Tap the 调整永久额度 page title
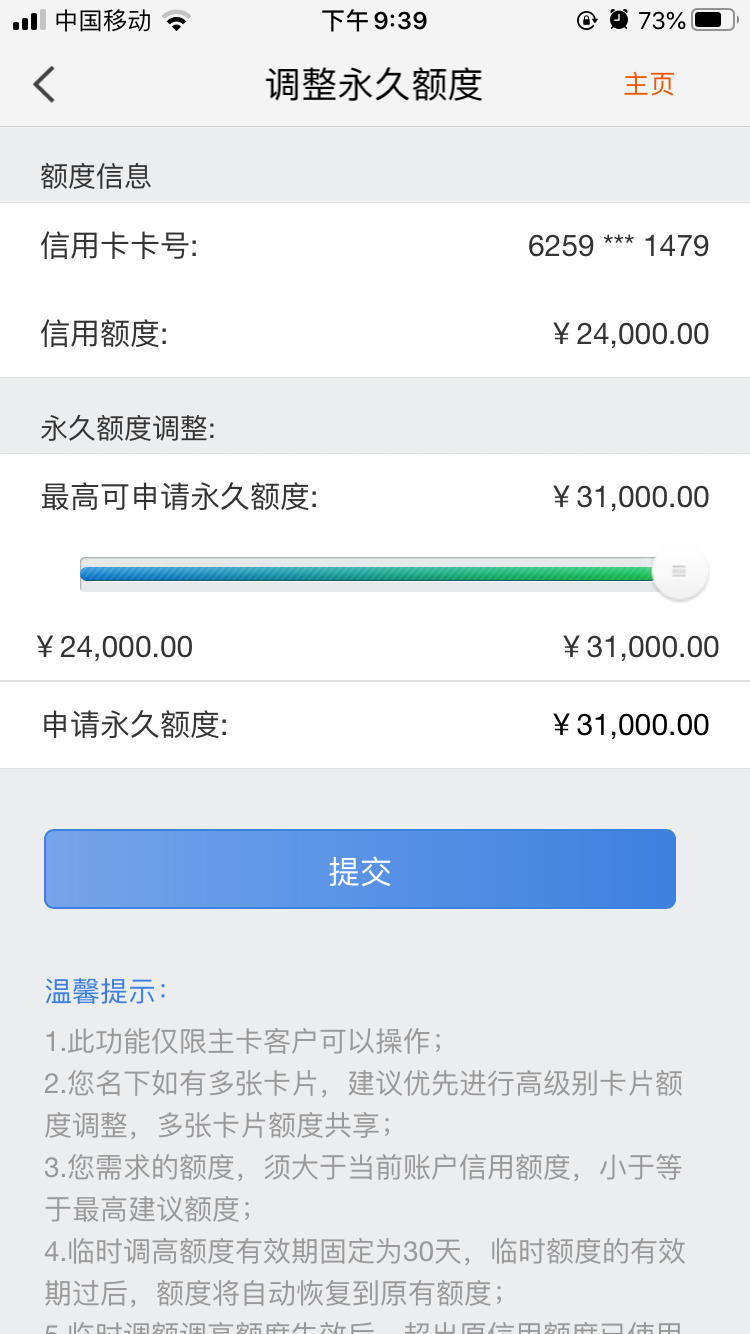This screenshot has width=750, height=1334. [x=374, y=85]
